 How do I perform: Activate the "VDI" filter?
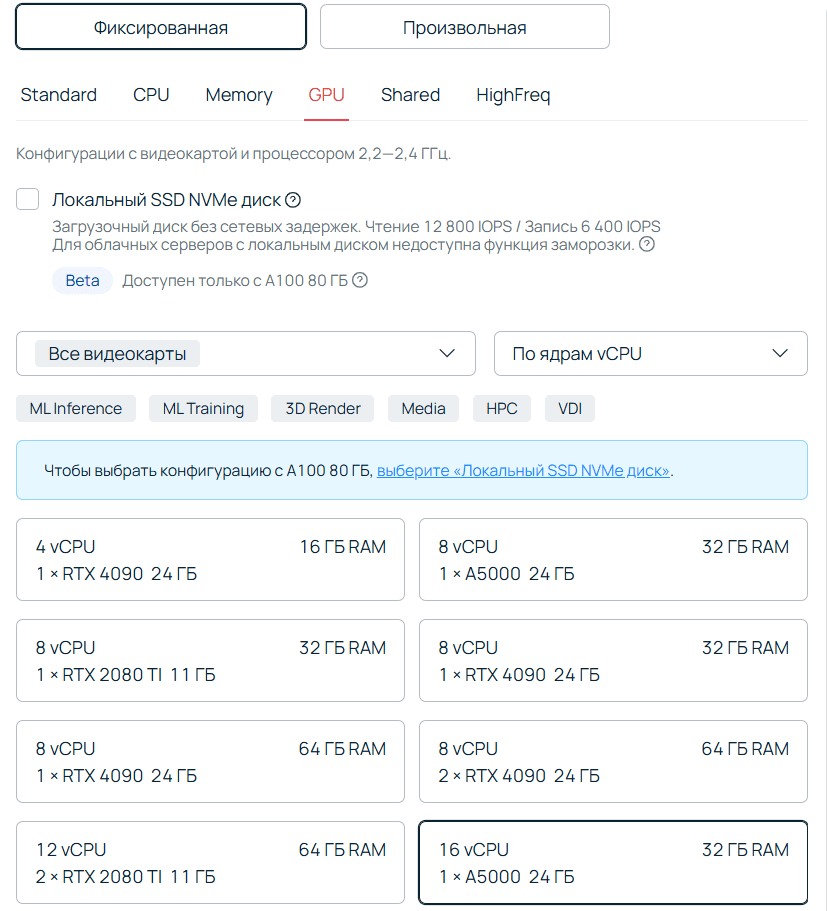(x=569, y=408)
